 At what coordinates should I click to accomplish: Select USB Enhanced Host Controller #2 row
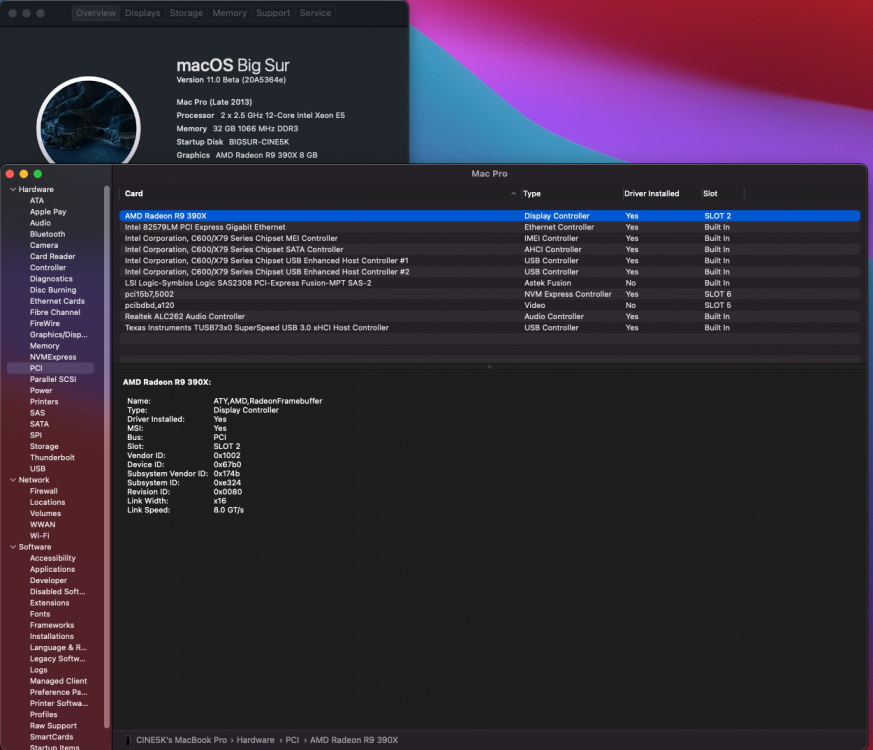pyautogui.click(x=489, y=272)
